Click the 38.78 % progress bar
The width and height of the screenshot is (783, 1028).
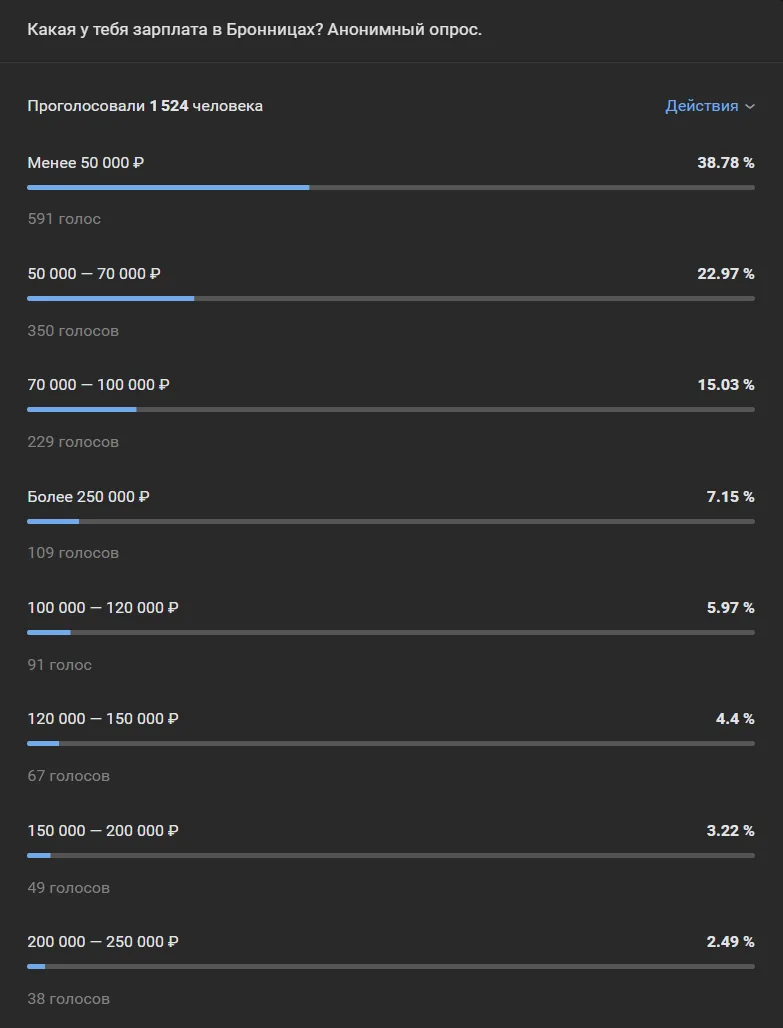[390, 187]
